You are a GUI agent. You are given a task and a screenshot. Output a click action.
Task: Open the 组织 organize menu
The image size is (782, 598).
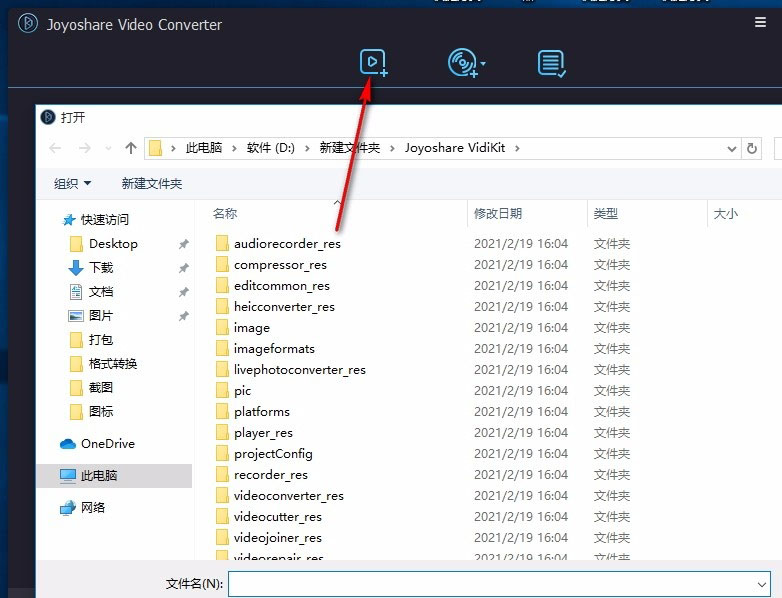click(x=72, y=183)
